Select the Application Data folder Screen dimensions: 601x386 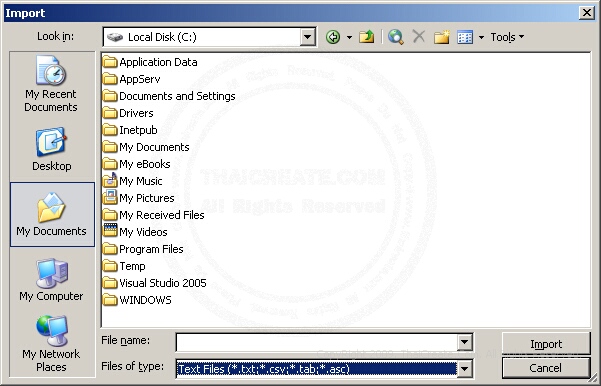point(150,62)
